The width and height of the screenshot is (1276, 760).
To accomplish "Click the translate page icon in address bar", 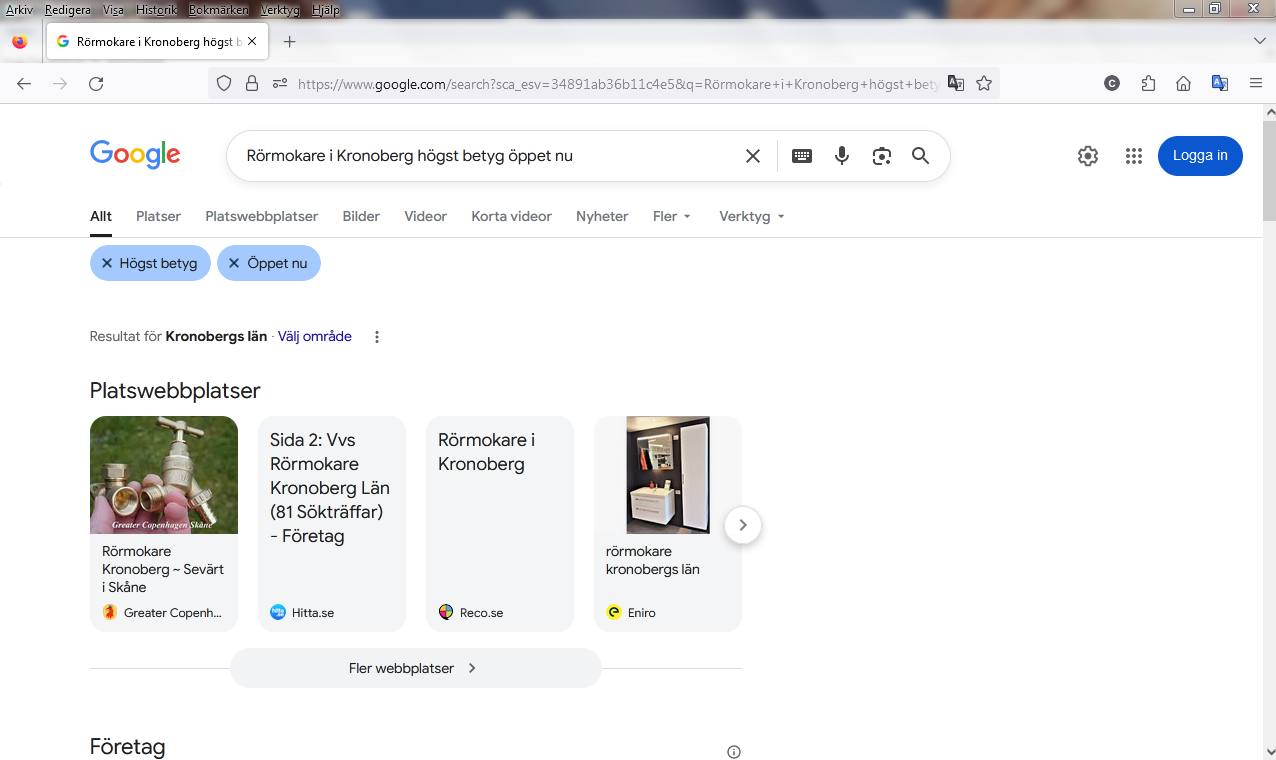I will coord(956,84).
